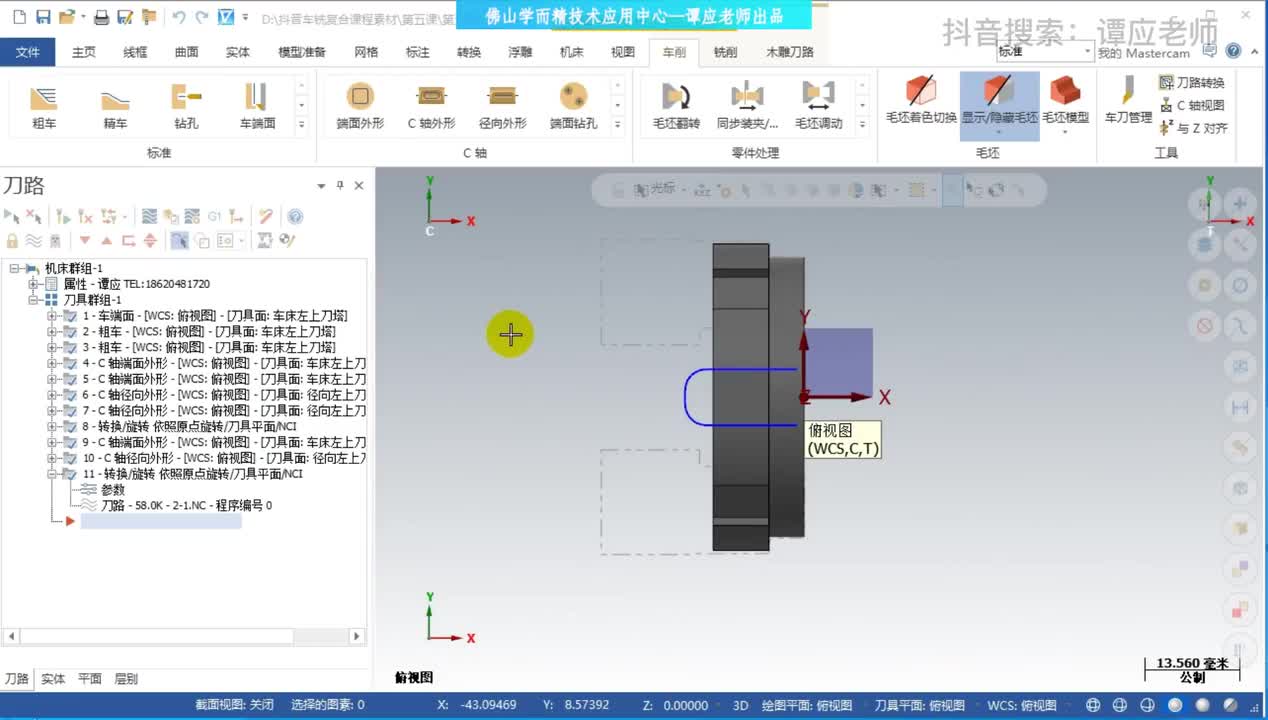1268x720 pixels.
Task: Select the C 轴外形 toolpath
Action: 431,107
